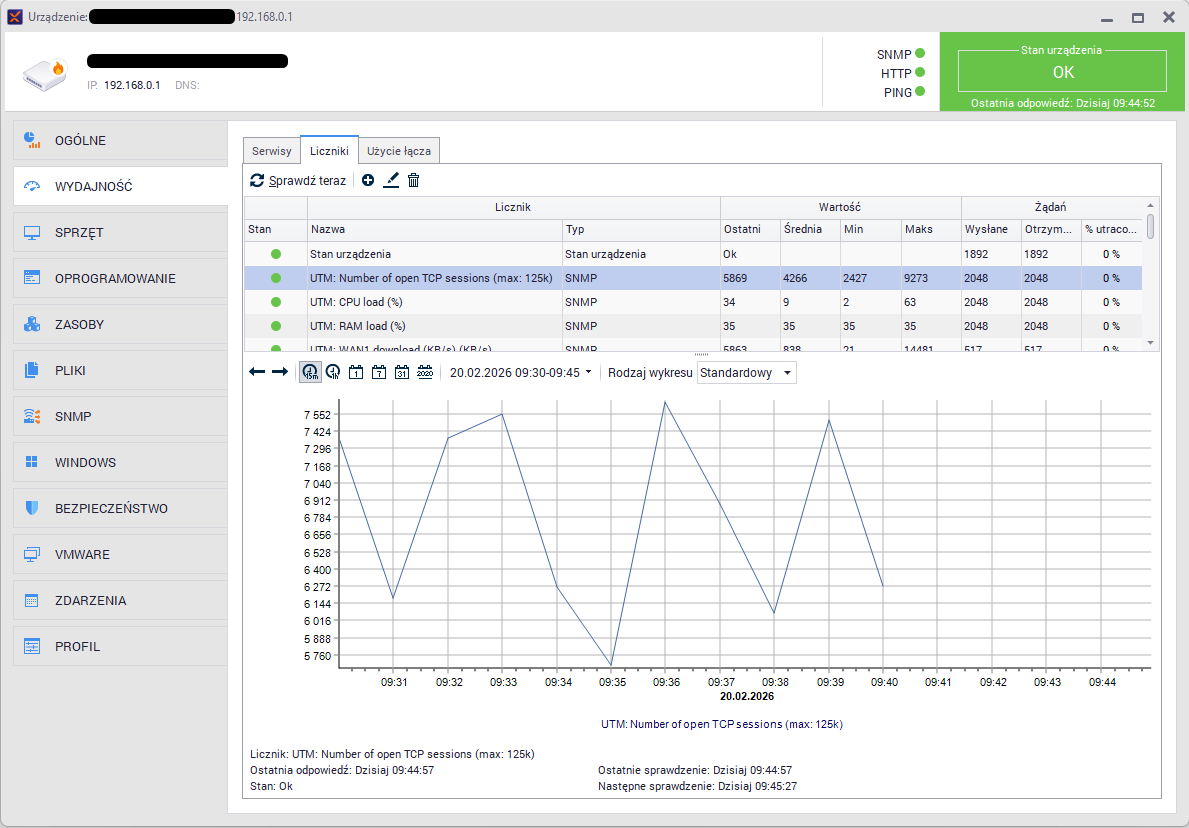Switch to the Użycie łącza tab
This screenshot has width=1189, height=828.
tap(398, 151)
